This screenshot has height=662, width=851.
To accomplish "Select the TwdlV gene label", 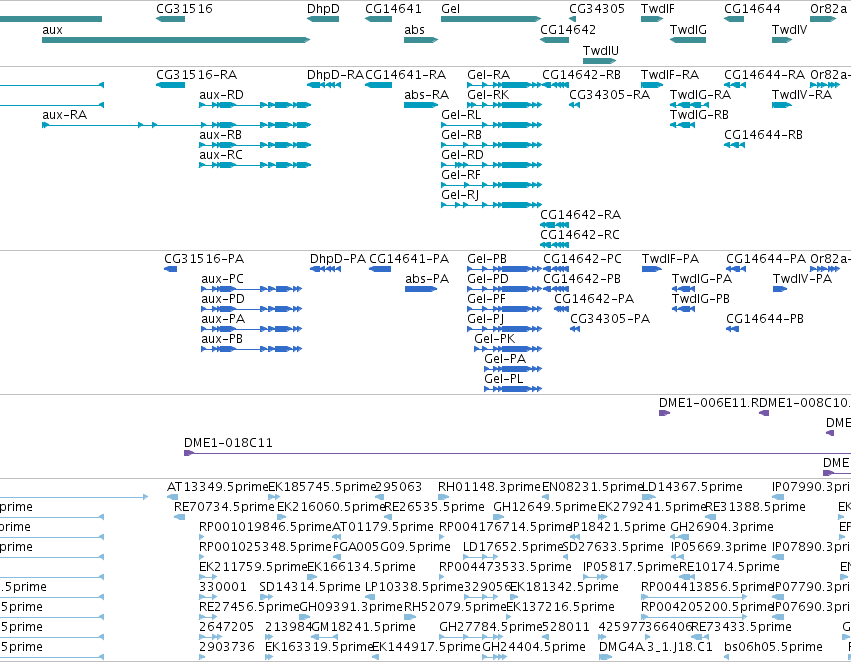I will point(789,30).
